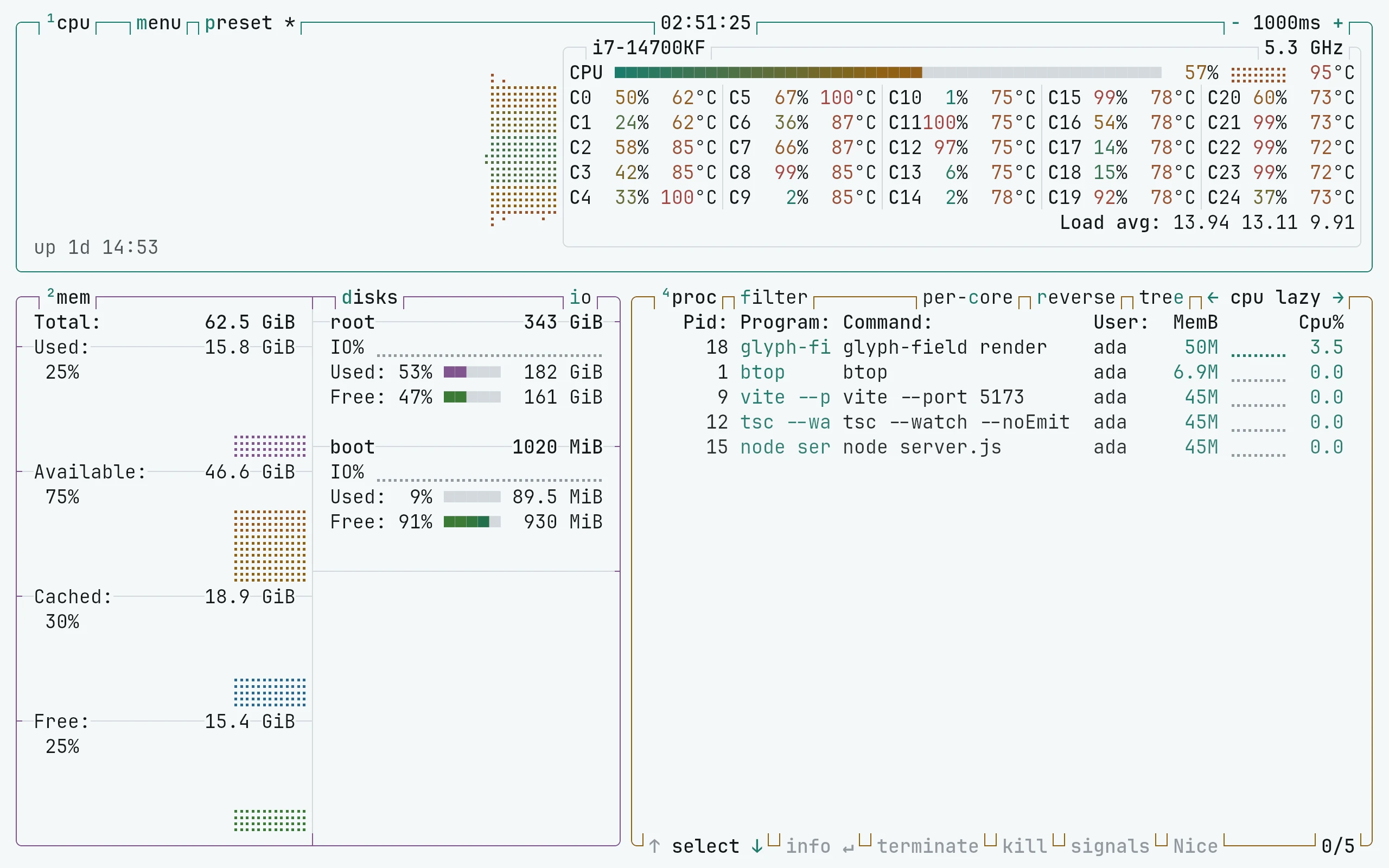Screen dimensions: 1389x868
Task: Click right arrow to change proc sorting
Action: click(x=1338, y=297)
